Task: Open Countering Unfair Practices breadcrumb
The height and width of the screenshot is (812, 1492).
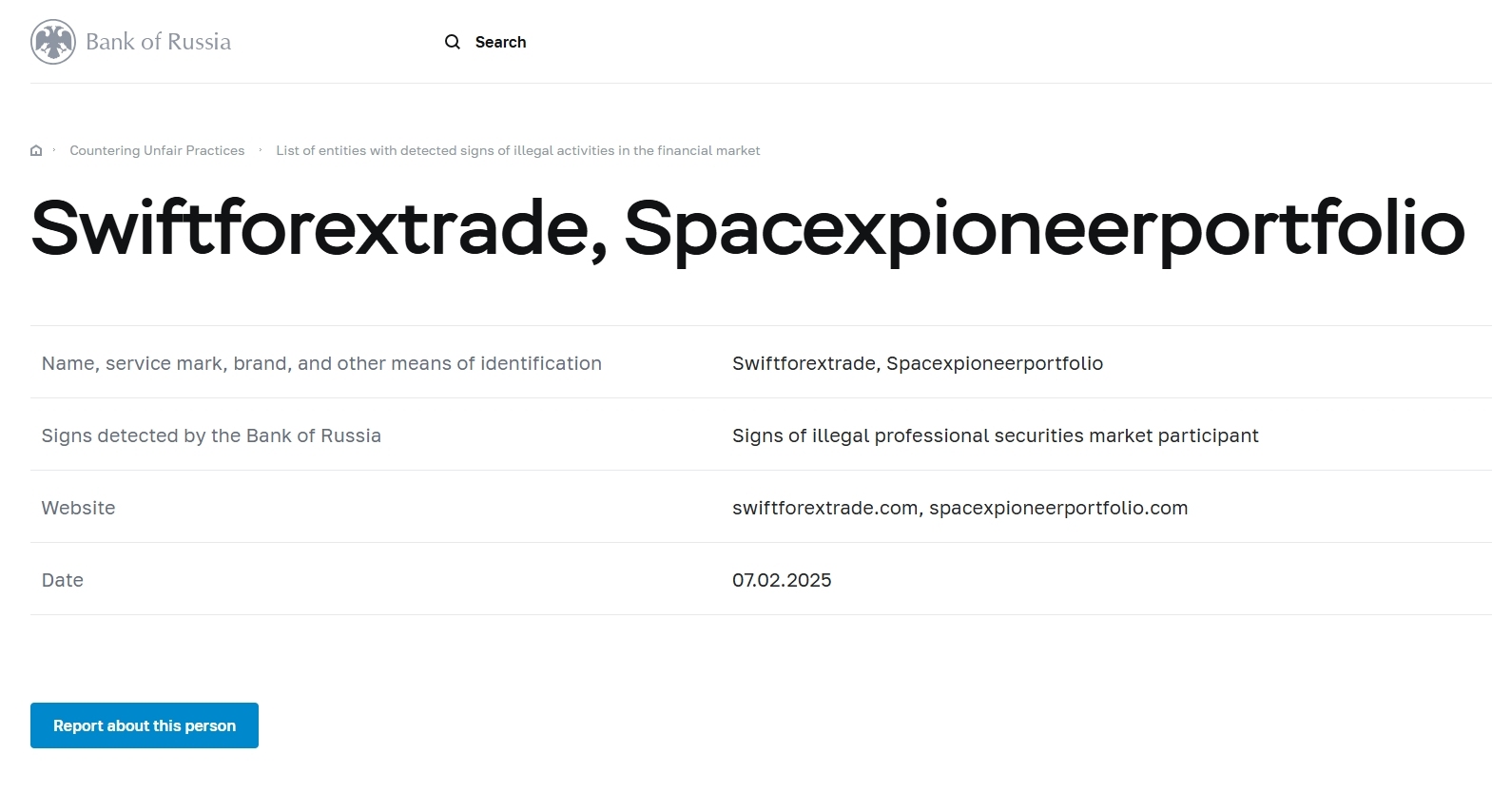Action: pos(157,150)
